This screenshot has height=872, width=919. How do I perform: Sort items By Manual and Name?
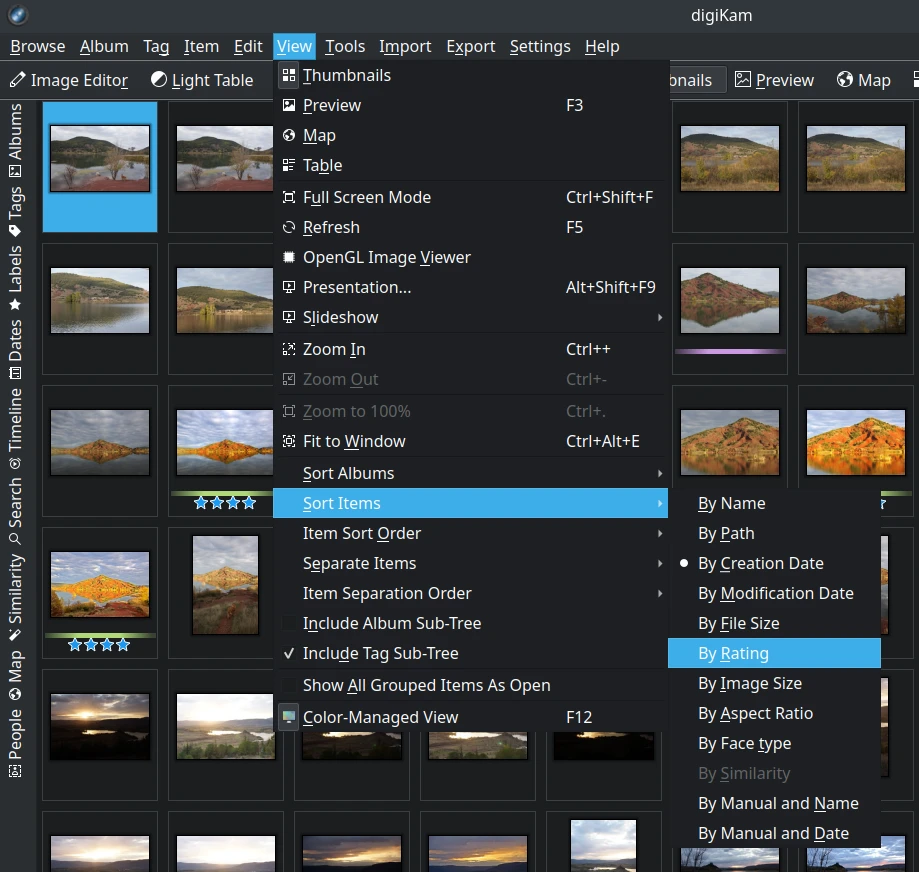coord(774,803)
